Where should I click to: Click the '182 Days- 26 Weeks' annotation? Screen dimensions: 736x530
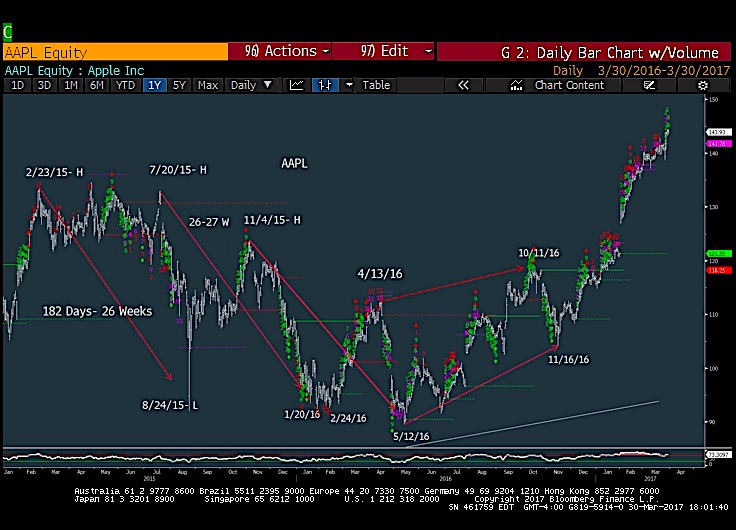coord(98,311)
